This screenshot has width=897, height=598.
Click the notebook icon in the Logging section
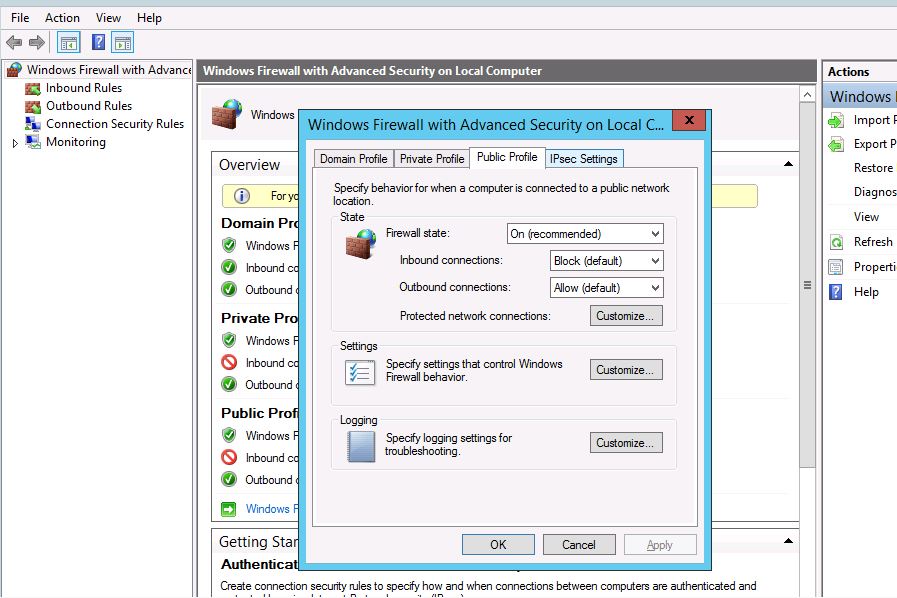coord(361,446)
